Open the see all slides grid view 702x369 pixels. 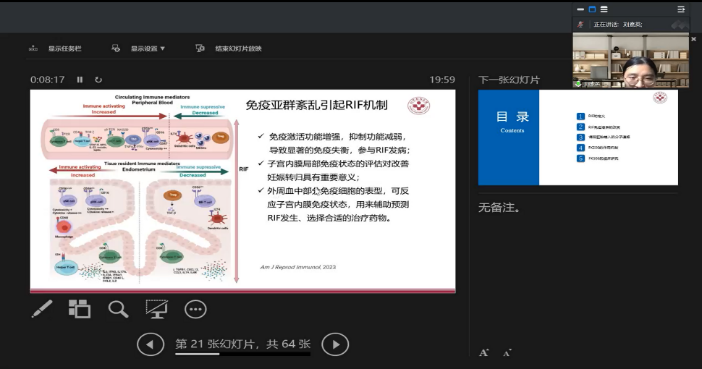[x=80, y=309]
